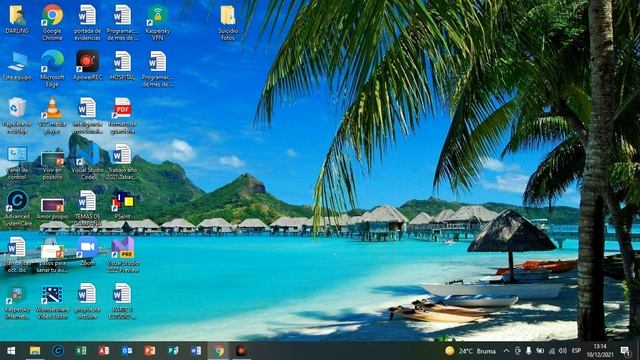This screenshot has height=360, width=640.
Task: Select 'plan cajitas oct. dic' Word document
Action: tap(17, 255)
